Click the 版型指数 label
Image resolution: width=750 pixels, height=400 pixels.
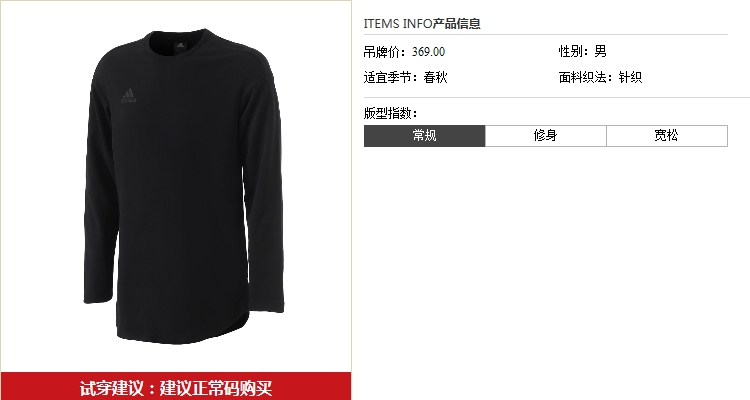pyautogui.click(x=390, y=113)
